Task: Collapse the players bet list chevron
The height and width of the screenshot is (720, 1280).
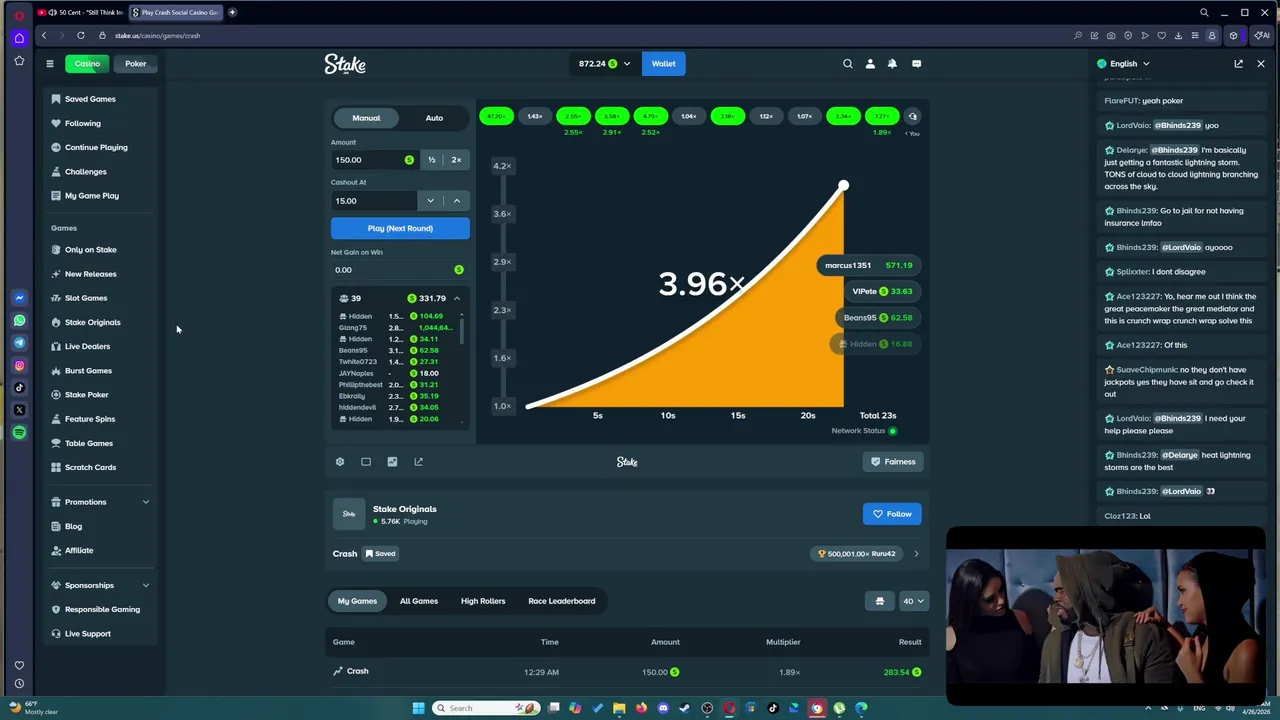Action: (457, 298)
